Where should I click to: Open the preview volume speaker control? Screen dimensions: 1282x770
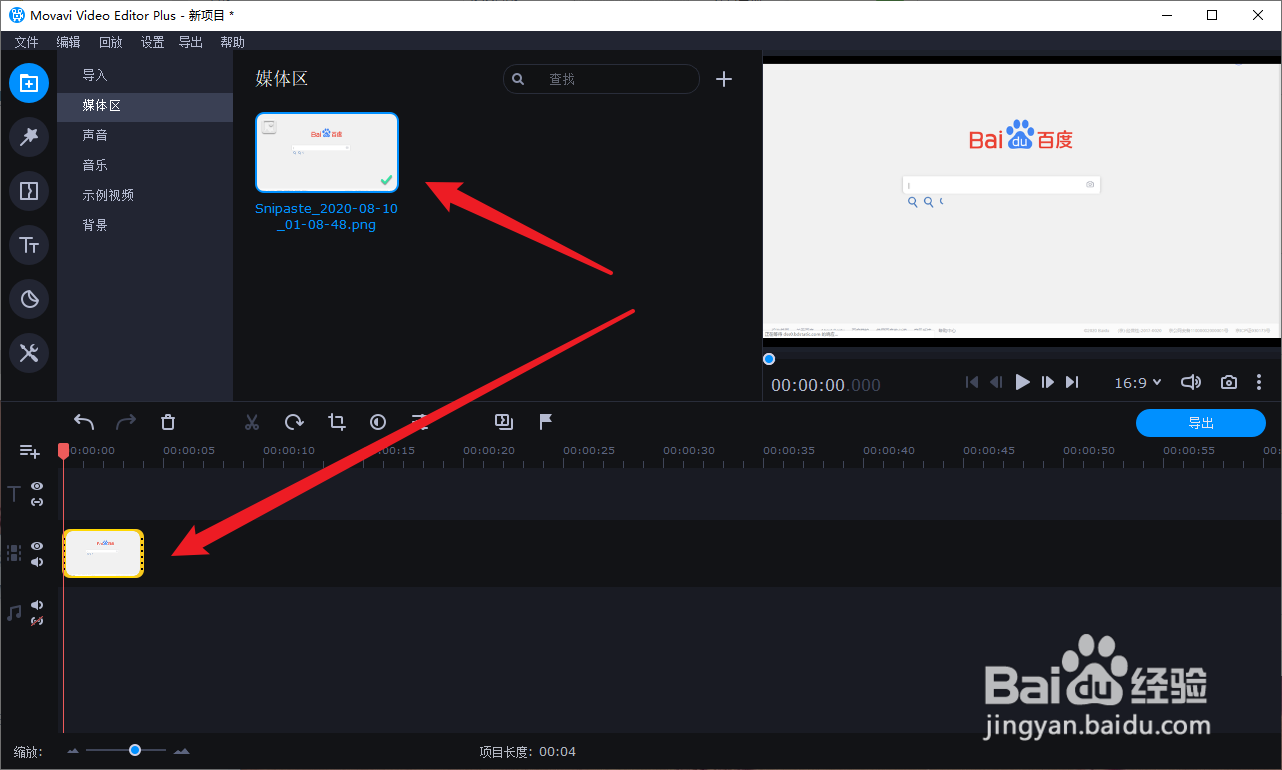tap(1190, 382)
